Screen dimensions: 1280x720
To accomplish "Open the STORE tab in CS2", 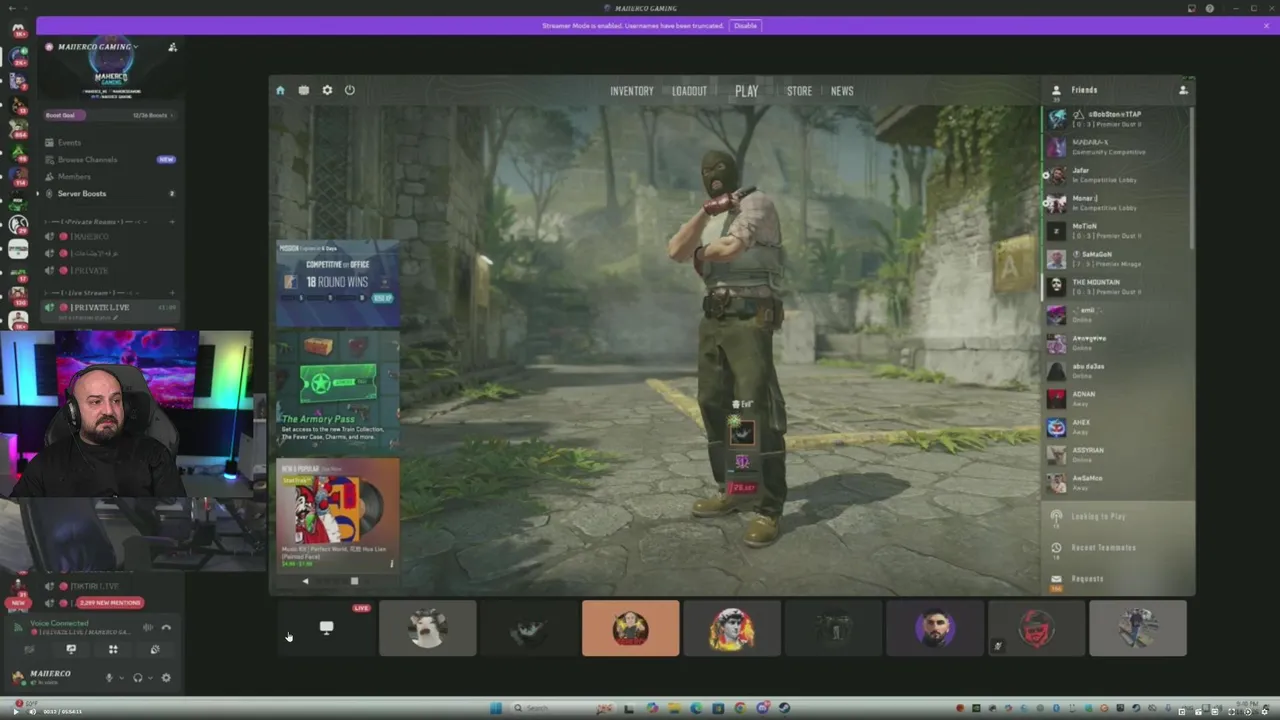I will (799, 91).
